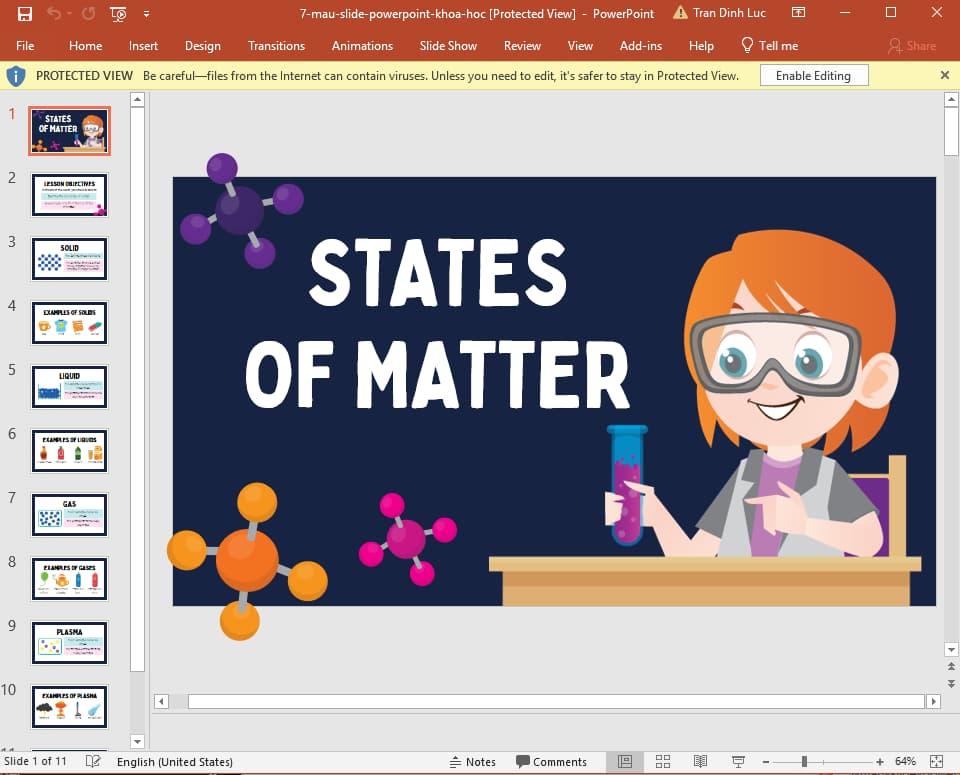Open the Insert tab
Image resolution: width=960 pixels, height=775 pixels.
[143, 45]
